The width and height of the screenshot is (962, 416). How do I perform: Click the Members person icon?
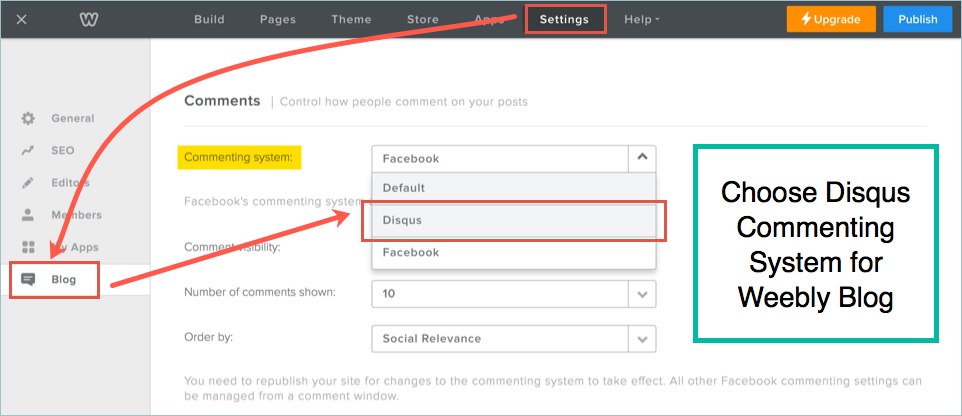point(28,215)
